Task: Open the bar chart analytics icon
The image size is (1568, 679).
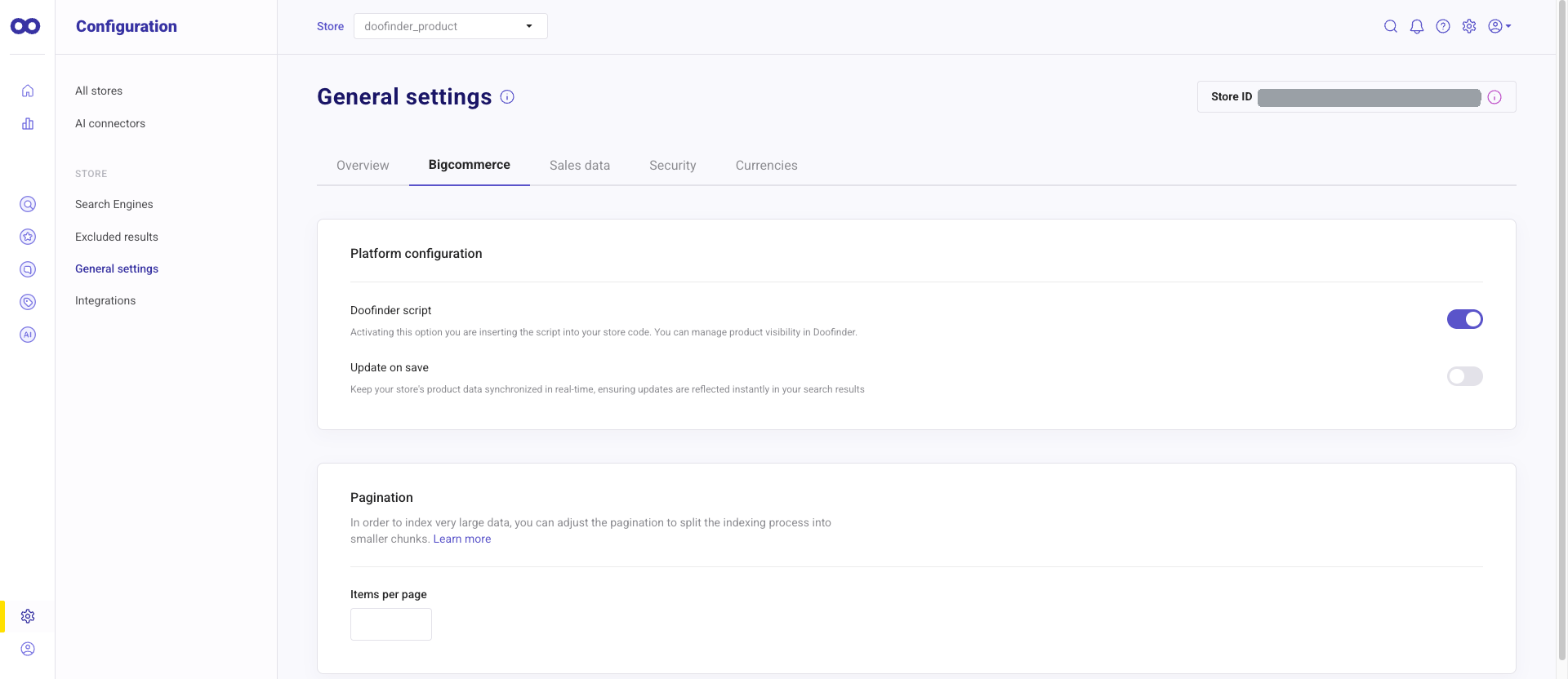Action: pyautogui.click(x=28, y=123)
